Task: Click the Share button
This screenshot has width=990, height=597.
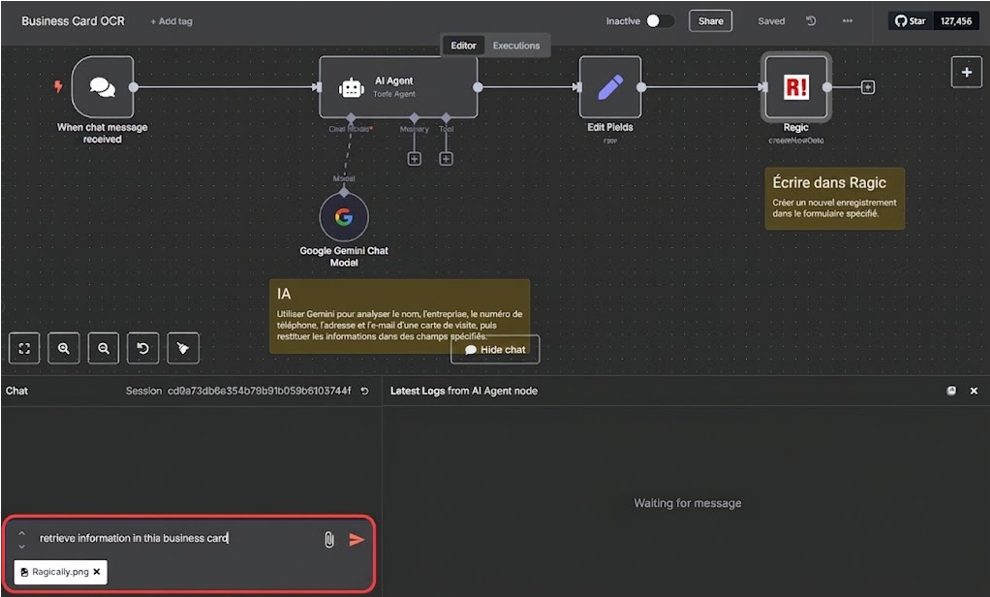Action: (710, 21)
